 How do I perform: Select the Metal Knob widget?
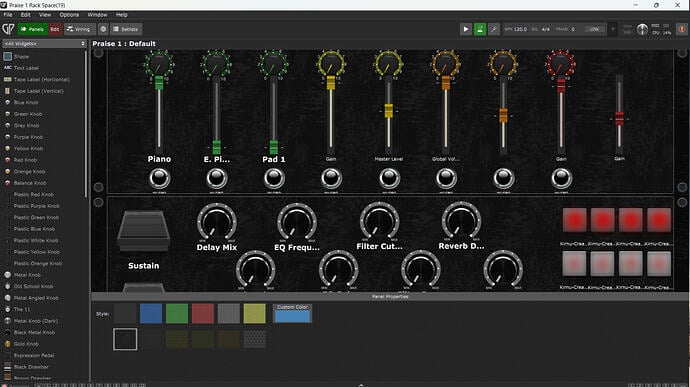tap(27, 275)
